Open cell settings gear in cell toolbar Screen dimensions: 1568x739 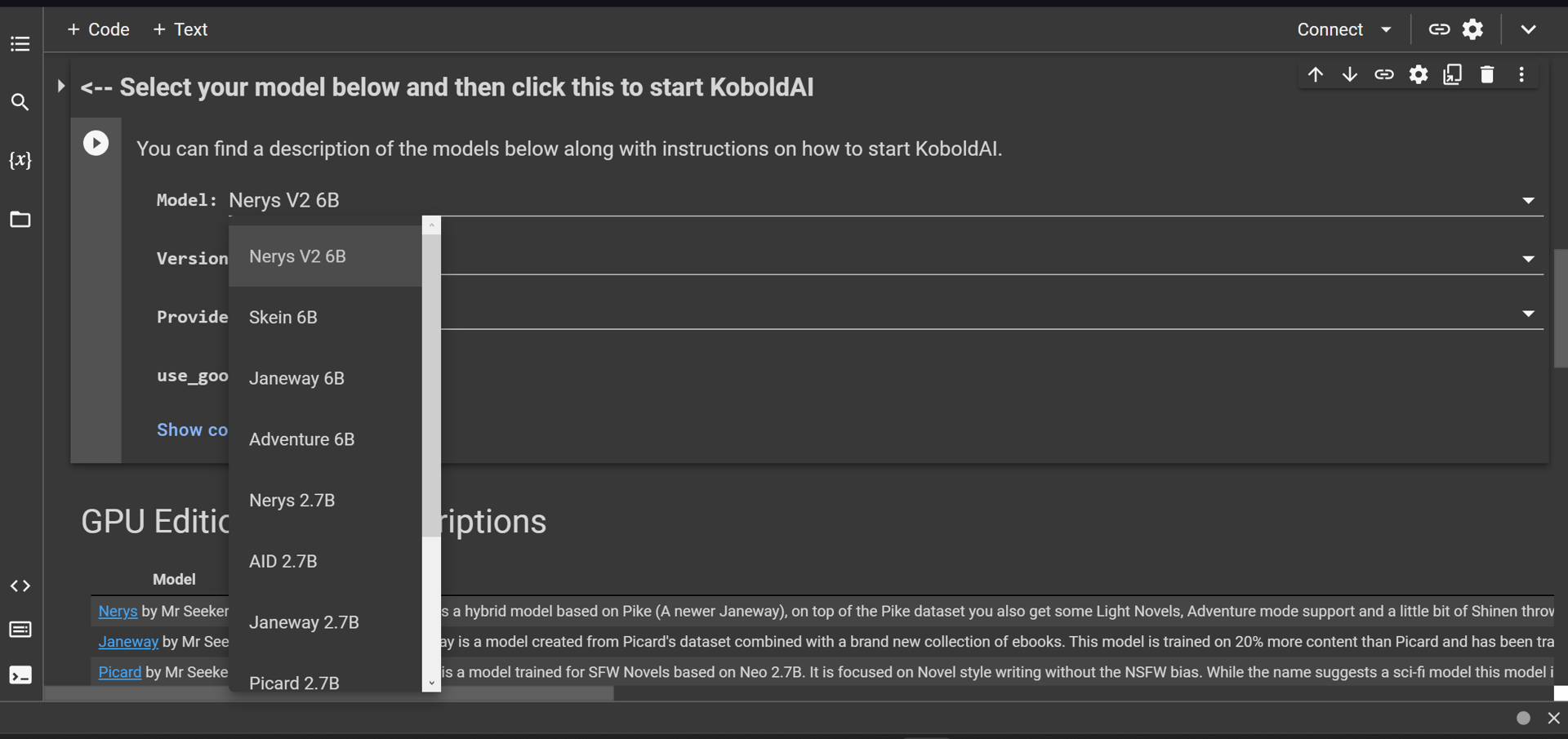pos(1419,75)
